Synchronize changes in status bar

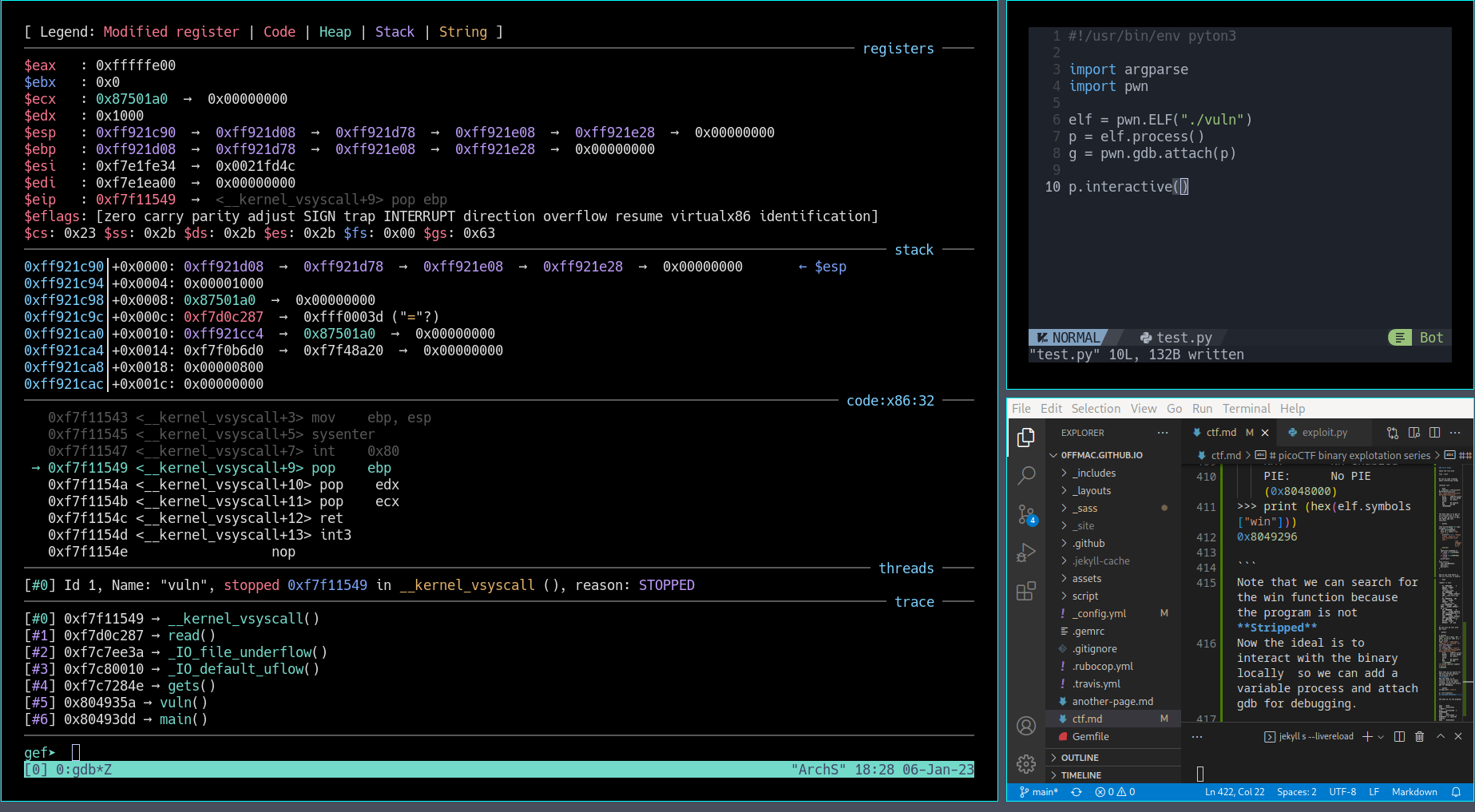(1077, 792)
